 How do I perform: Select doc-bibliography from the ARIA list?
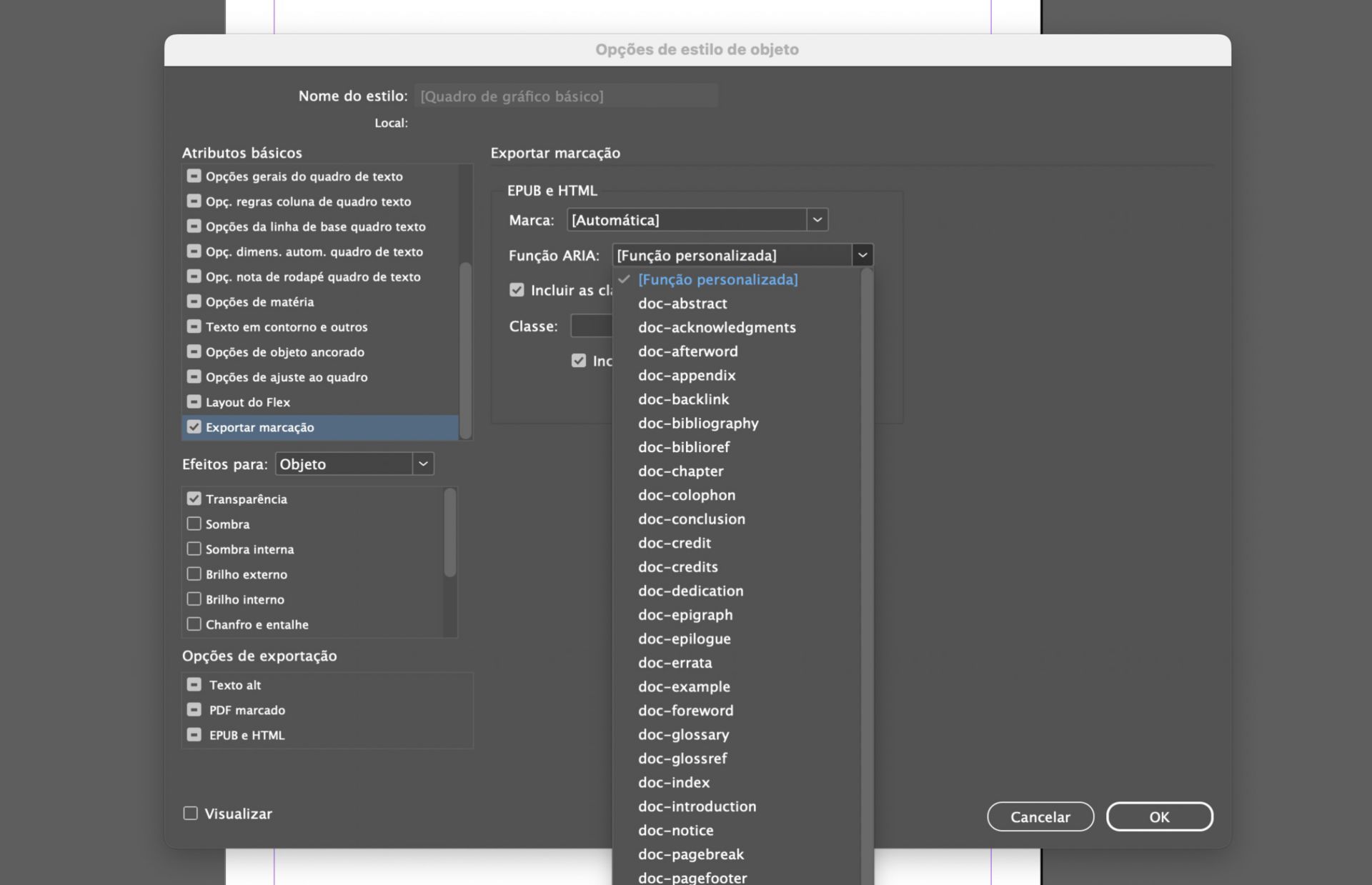697,423
